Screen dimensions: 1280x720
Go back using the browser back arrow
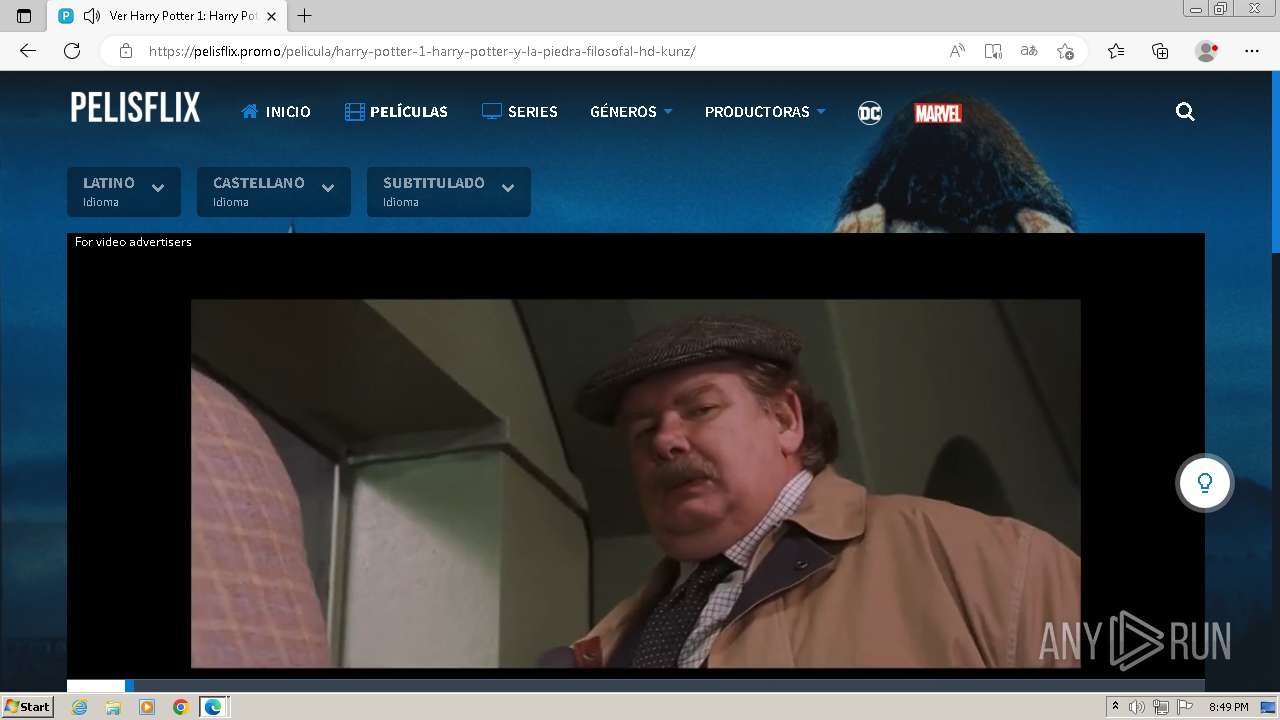(x=28, y=51)
